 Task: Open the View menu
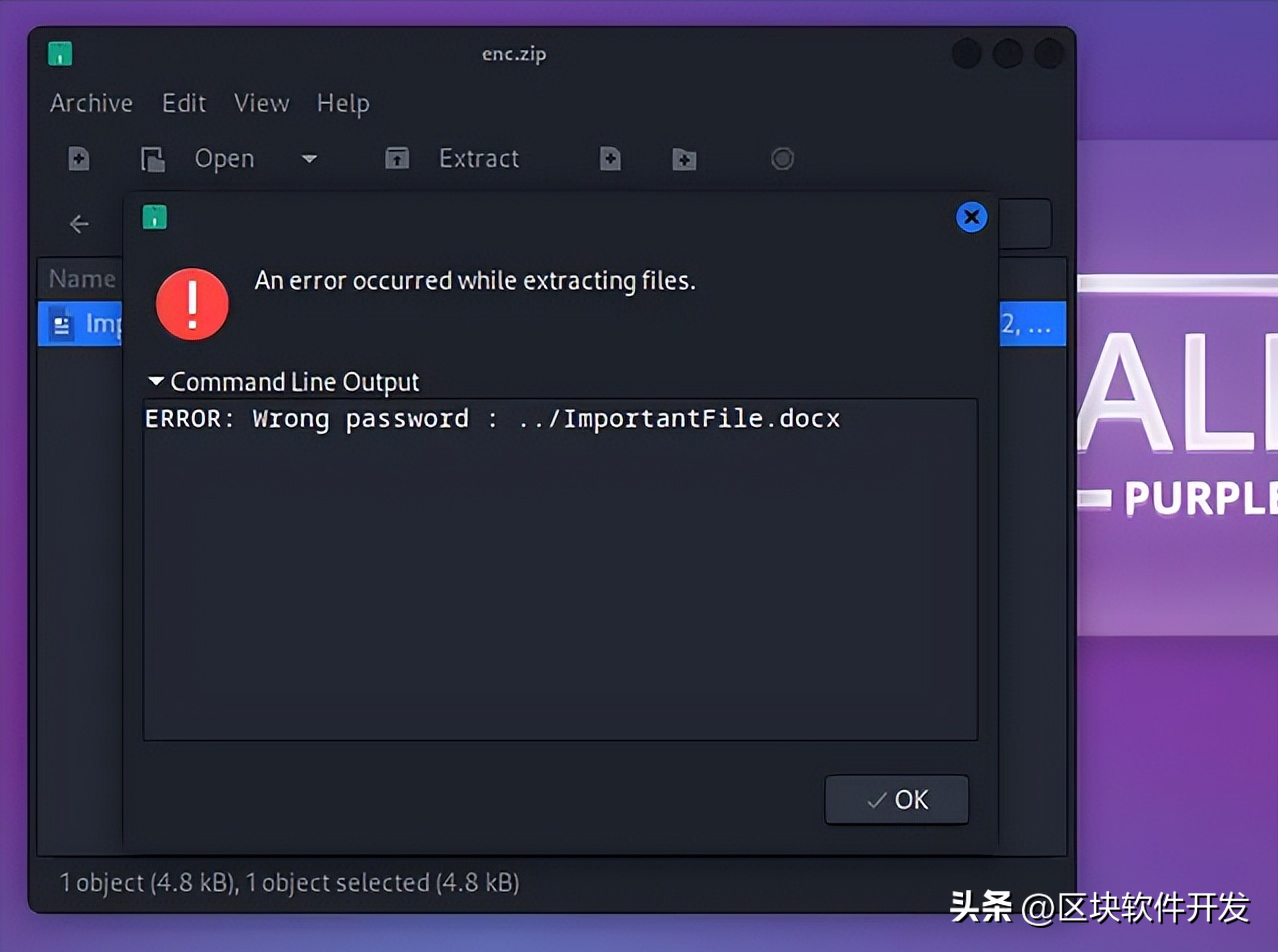click(262, 103)
